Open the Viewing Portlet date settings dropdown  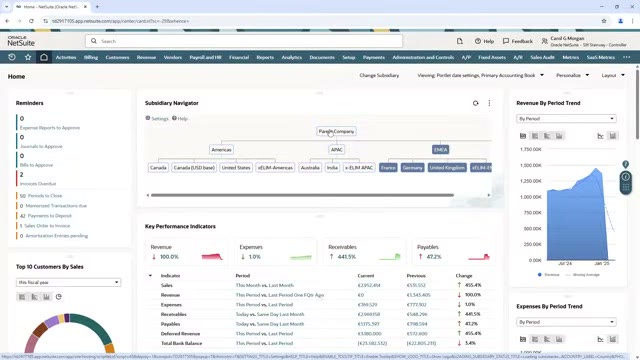point(480,76)
